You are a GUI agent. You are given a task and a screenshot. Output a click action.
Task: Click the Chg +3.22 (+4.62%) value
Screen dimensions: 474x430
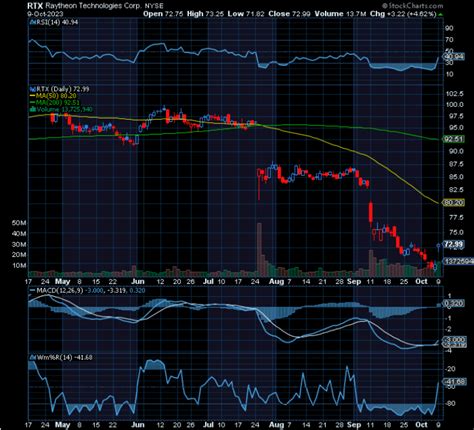[x=403, y=14]
